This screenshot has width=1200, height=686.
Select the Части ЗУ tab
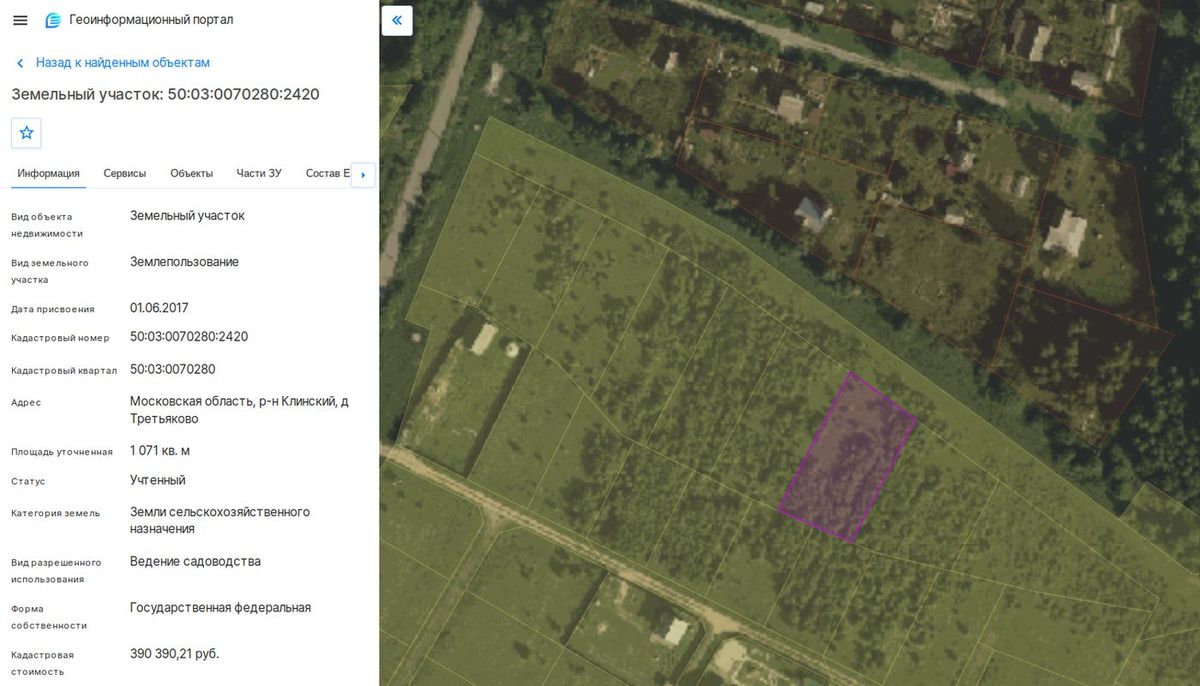pos(259,173)
